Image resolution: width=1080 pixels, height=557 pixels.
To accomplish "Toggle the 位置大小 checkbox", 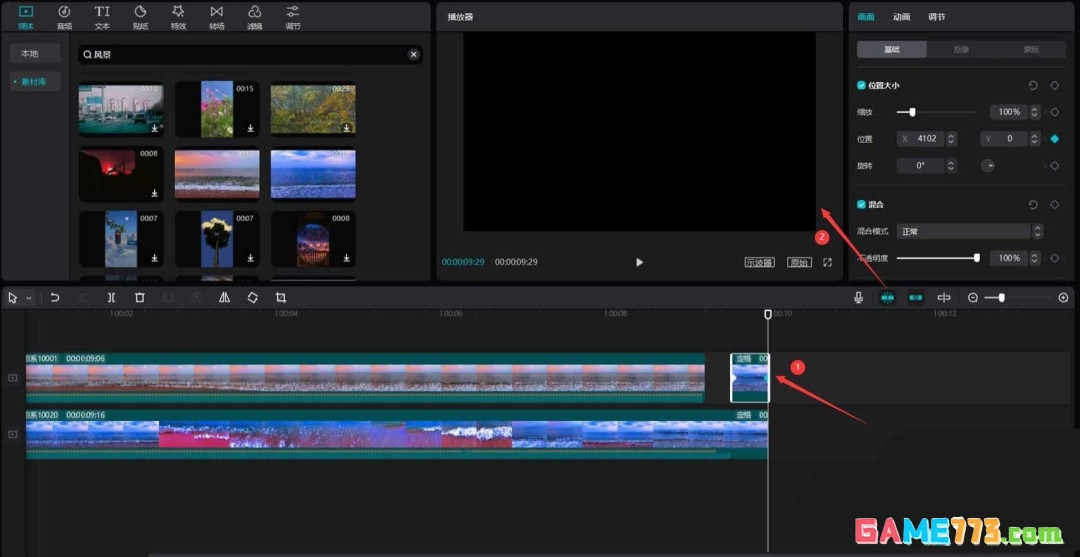I will point(862,86).
